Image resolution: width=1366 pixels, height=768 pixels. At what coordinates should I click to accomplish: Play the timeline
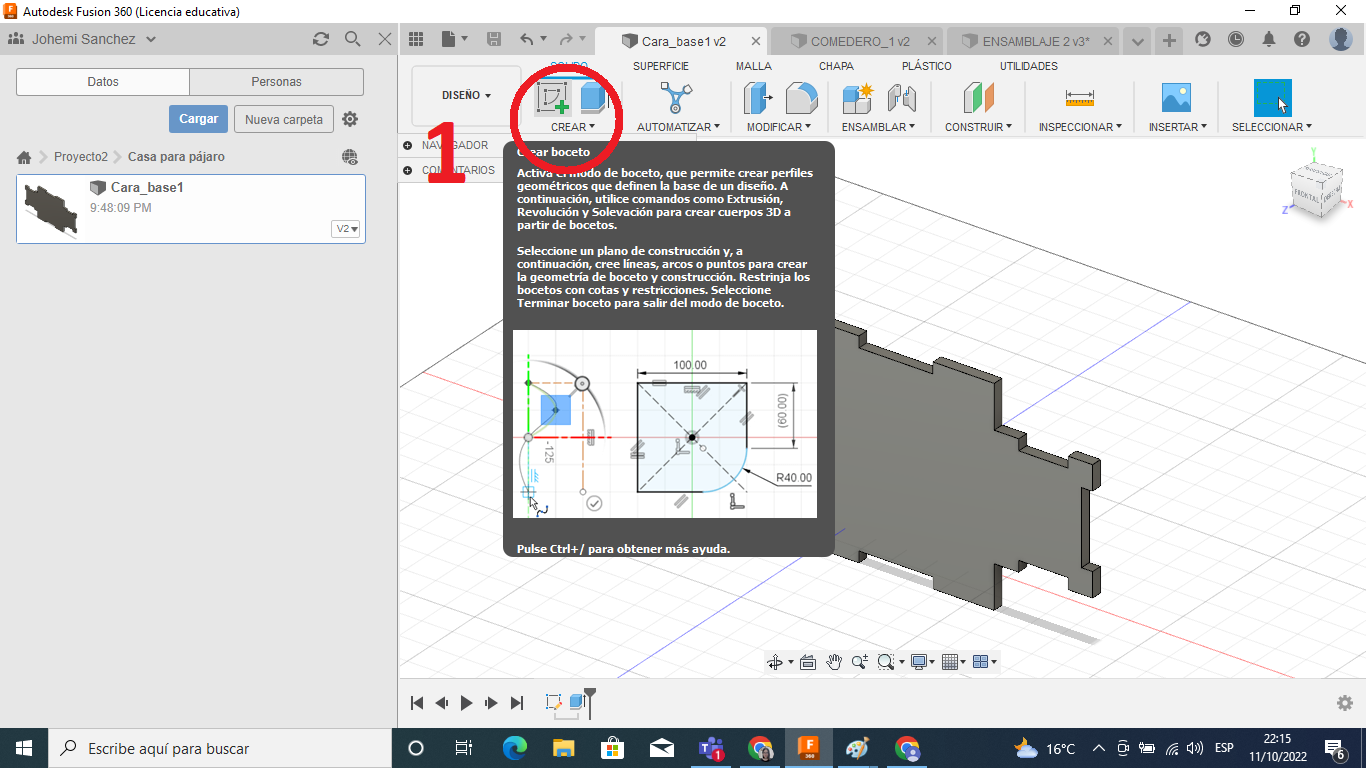click(x=466, y=703)
